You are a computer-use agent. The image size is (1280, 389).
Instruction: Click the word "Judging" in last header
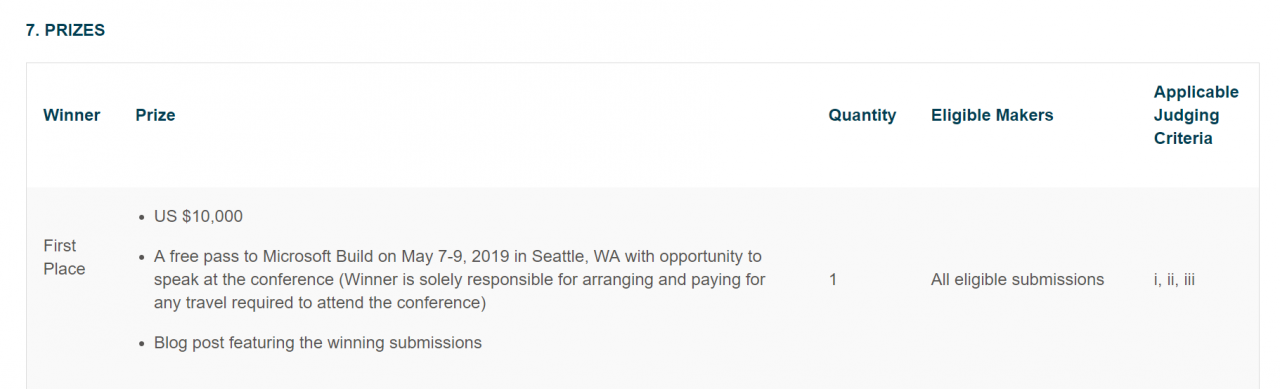[x=1186, y=115]
